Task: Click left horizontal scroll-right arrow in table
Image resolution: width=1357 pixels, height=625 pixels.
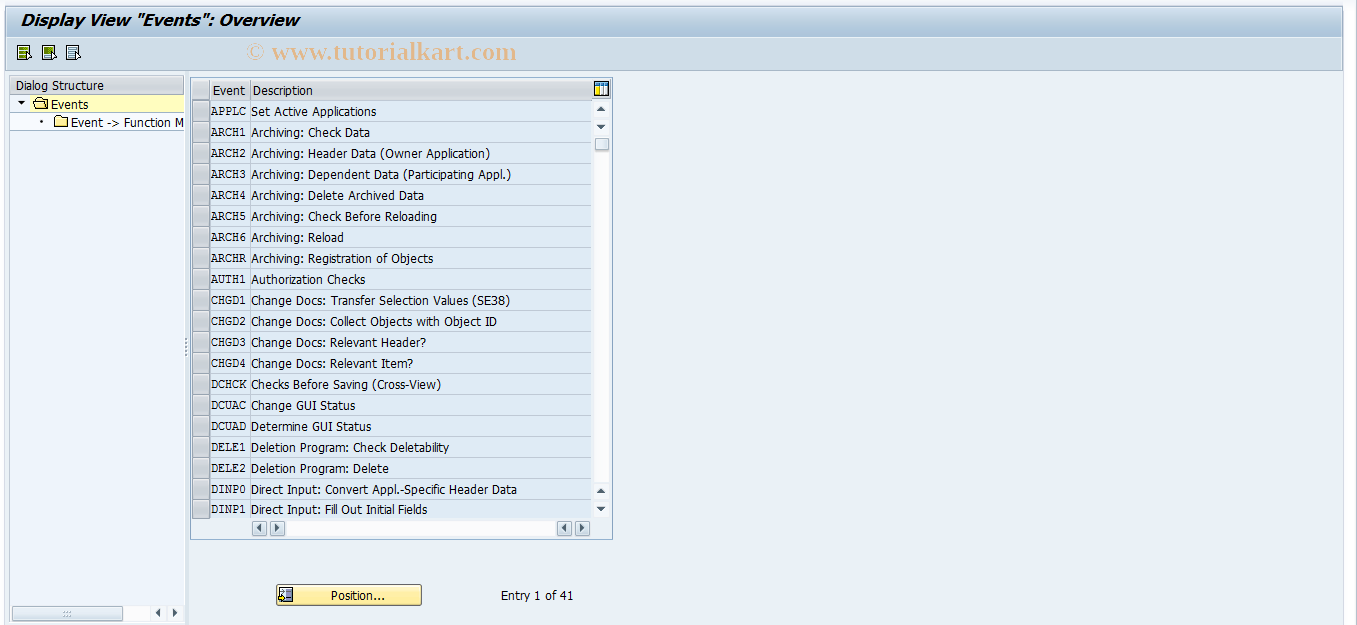Action: click(277, 528)
